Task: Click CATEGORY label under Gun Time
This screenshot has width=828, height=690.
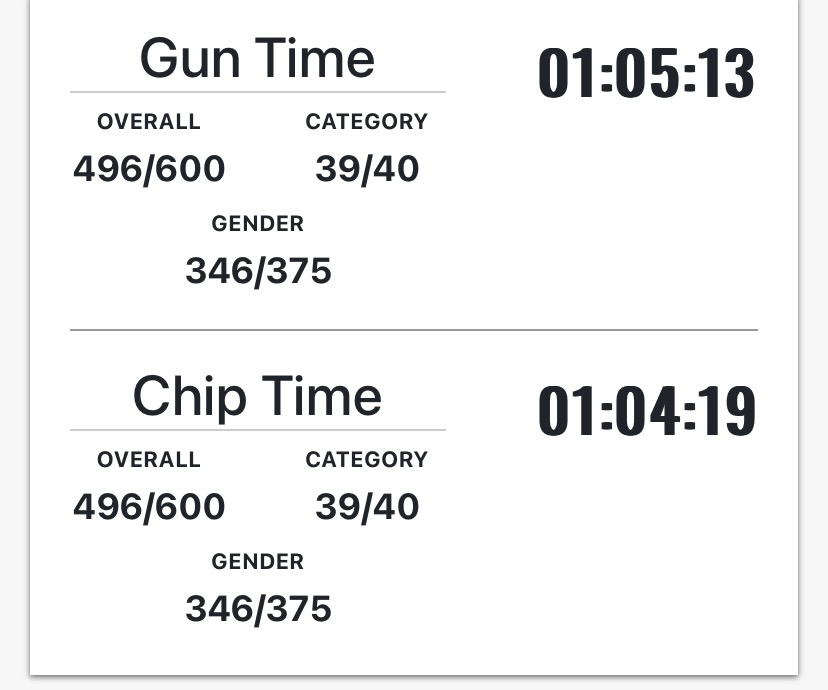Action: coord(366,121)
